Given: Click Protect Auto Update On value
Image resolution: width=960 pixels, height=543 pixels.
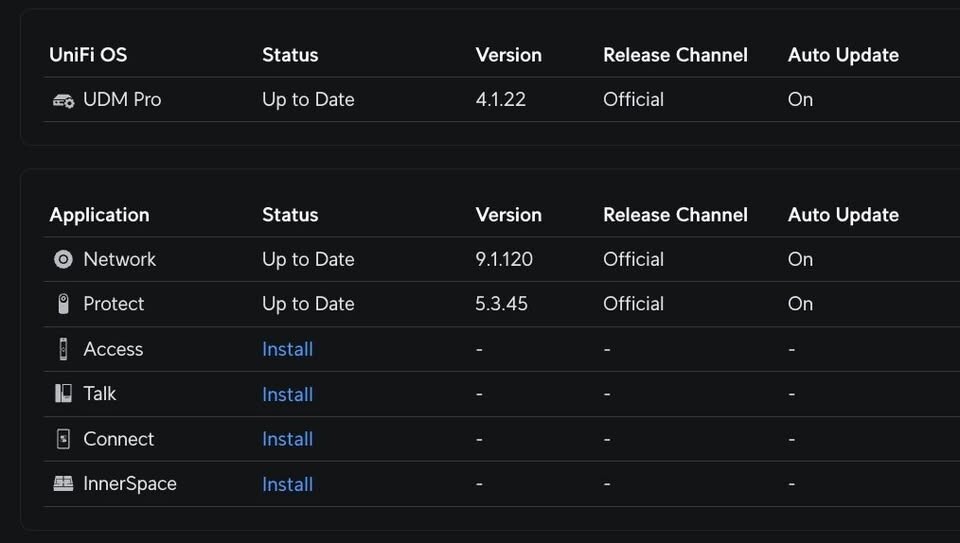Looking at the screenshot, I should [x=800, y=304].
